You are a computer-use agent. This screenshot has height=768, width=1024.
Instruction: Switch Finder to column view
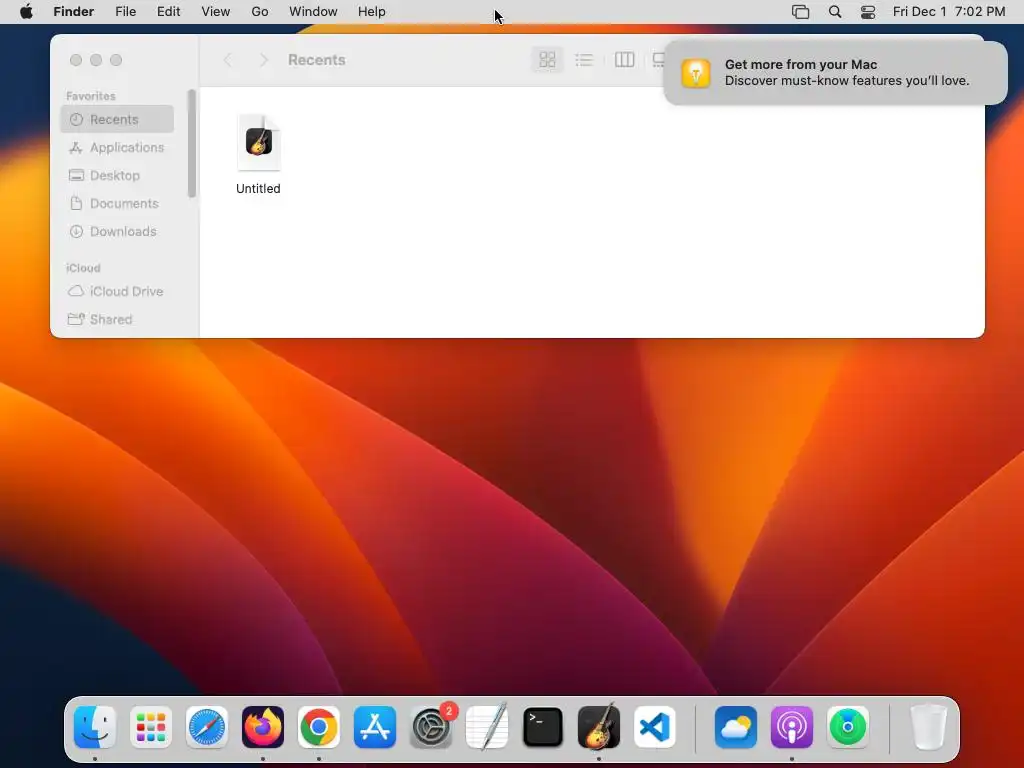coord(624,60)
